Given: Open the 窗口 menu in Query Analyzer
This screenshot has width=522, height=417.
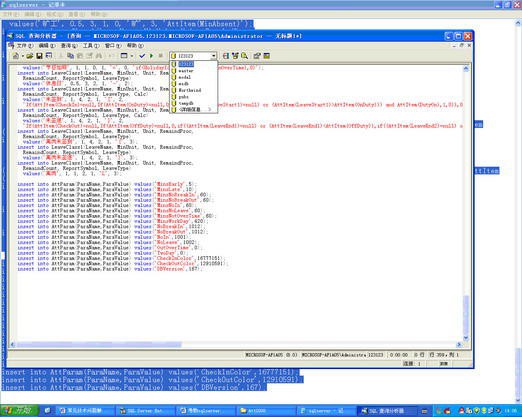Looking at the screenshot, I should 113,46.
